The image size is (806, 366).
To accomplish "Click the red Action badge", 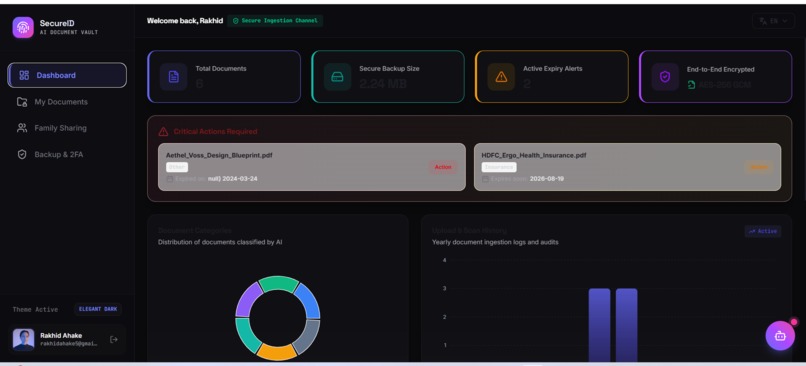I will [x=443, y=167].
